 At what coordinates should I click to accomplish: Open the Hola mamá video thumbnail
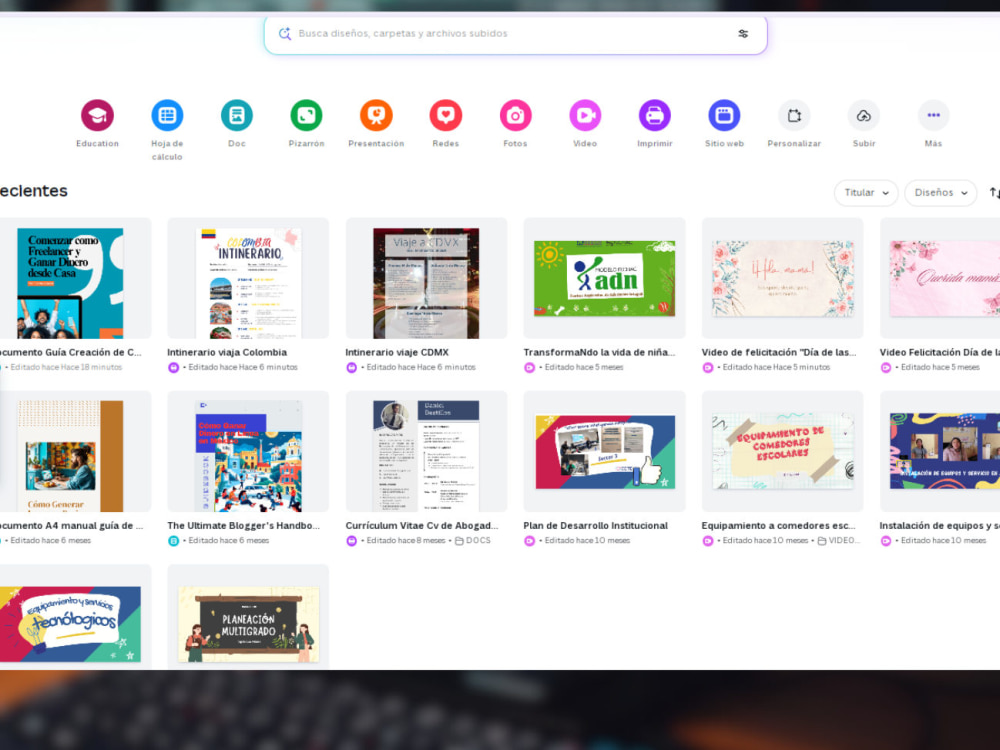pos(783,279)
